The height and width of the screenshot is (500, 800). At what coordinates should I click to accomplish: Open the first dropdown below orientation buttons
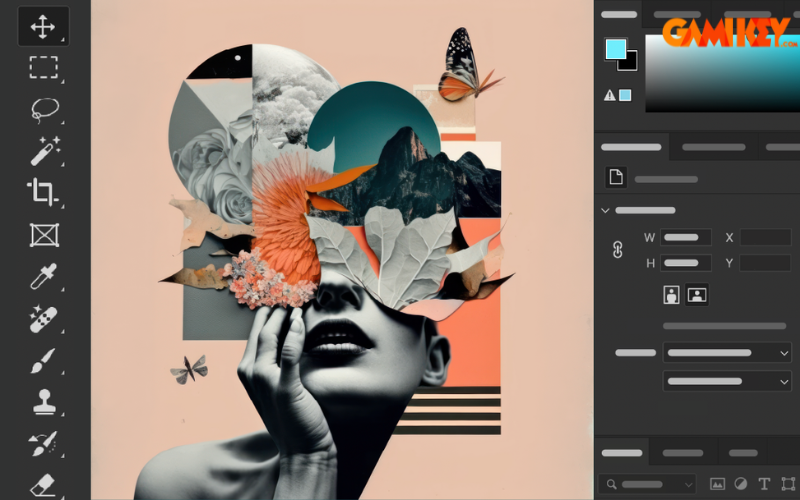pos(727,353)
